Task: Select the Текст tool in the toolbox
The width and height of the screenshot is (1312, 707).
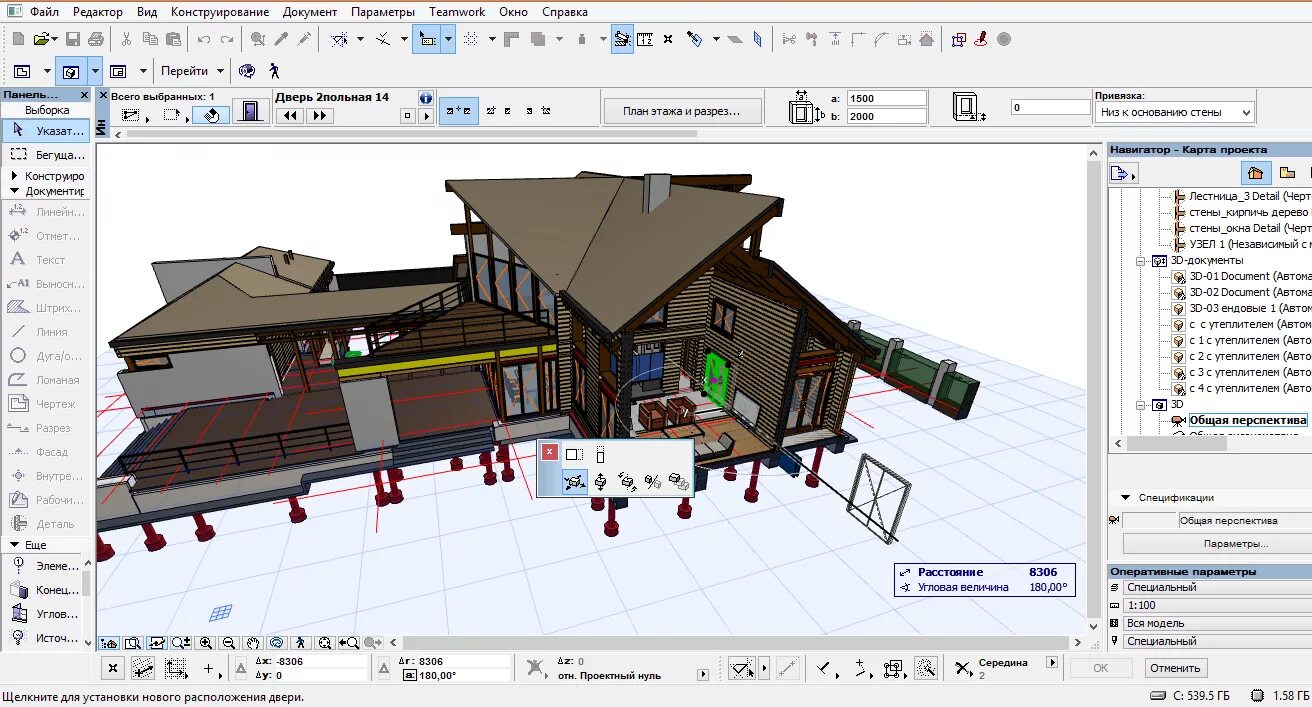Action: [x=45, y=260]
